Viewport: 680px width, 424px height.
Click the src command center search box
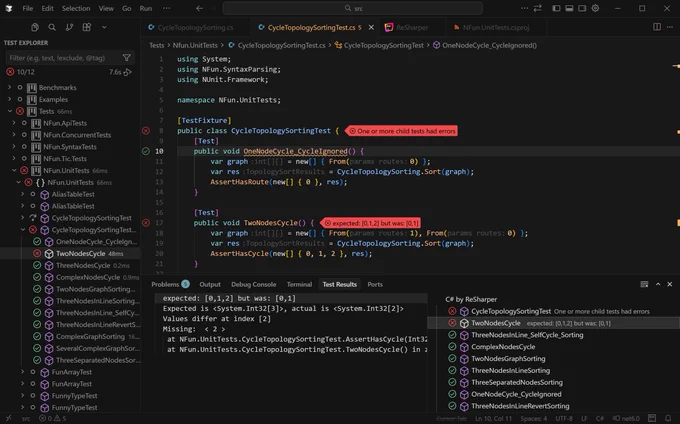353,8
